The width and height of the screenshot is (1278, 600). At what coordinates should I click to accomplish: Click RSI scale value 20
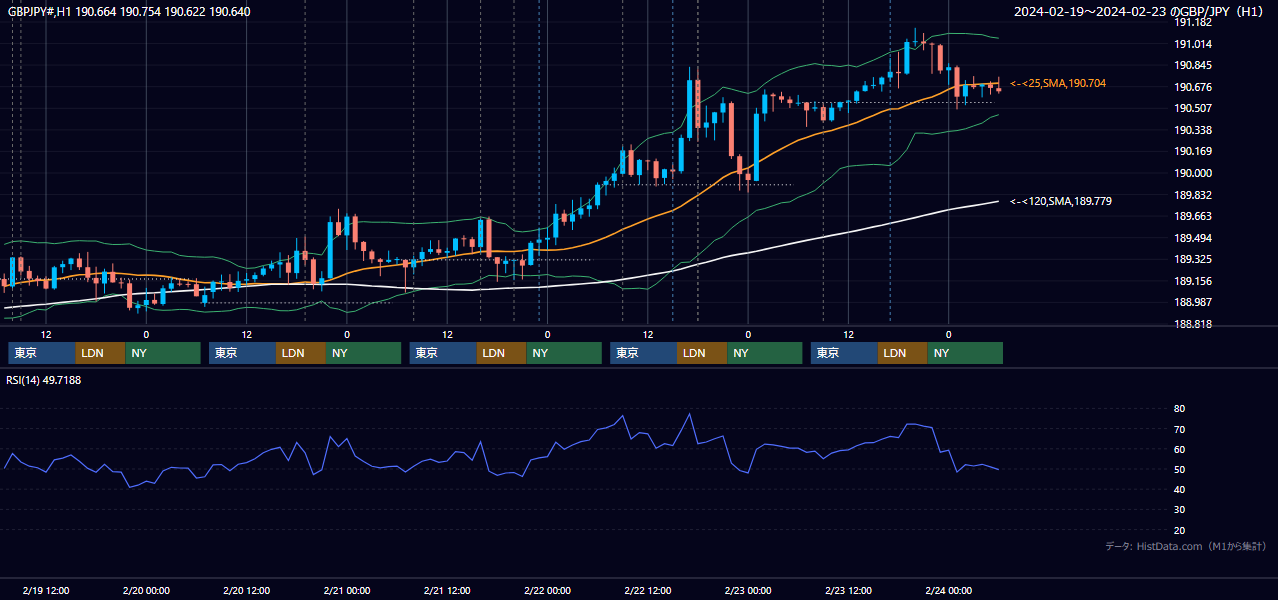[1179, 530]
